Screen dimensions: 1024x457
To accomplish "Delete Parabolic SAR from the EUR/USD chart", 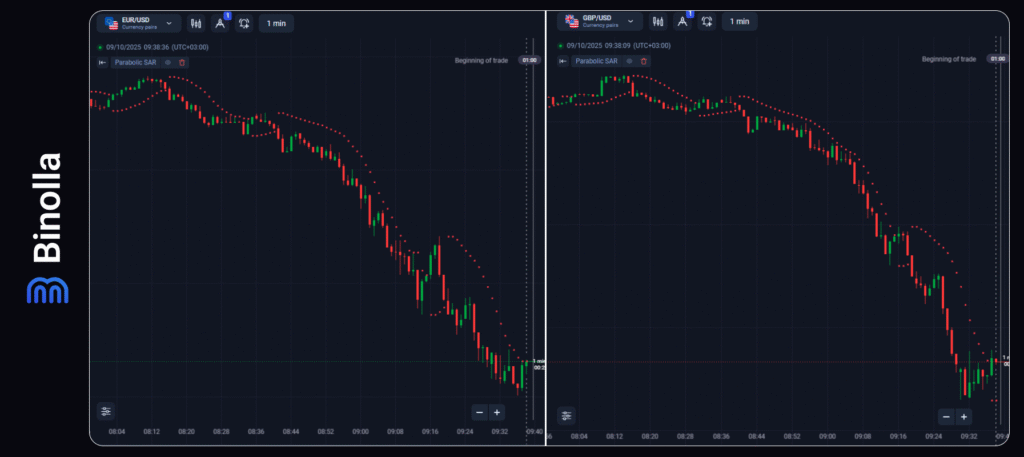I will (182, 62).
